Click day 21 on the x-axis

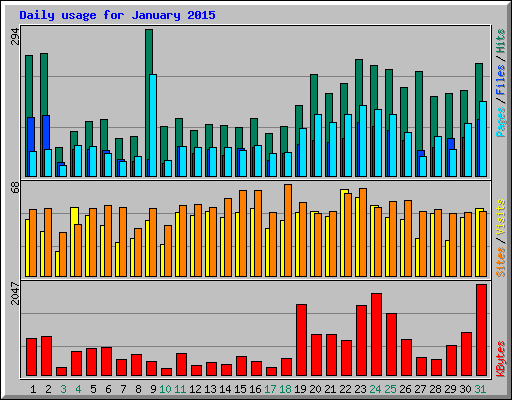[330, 389]
